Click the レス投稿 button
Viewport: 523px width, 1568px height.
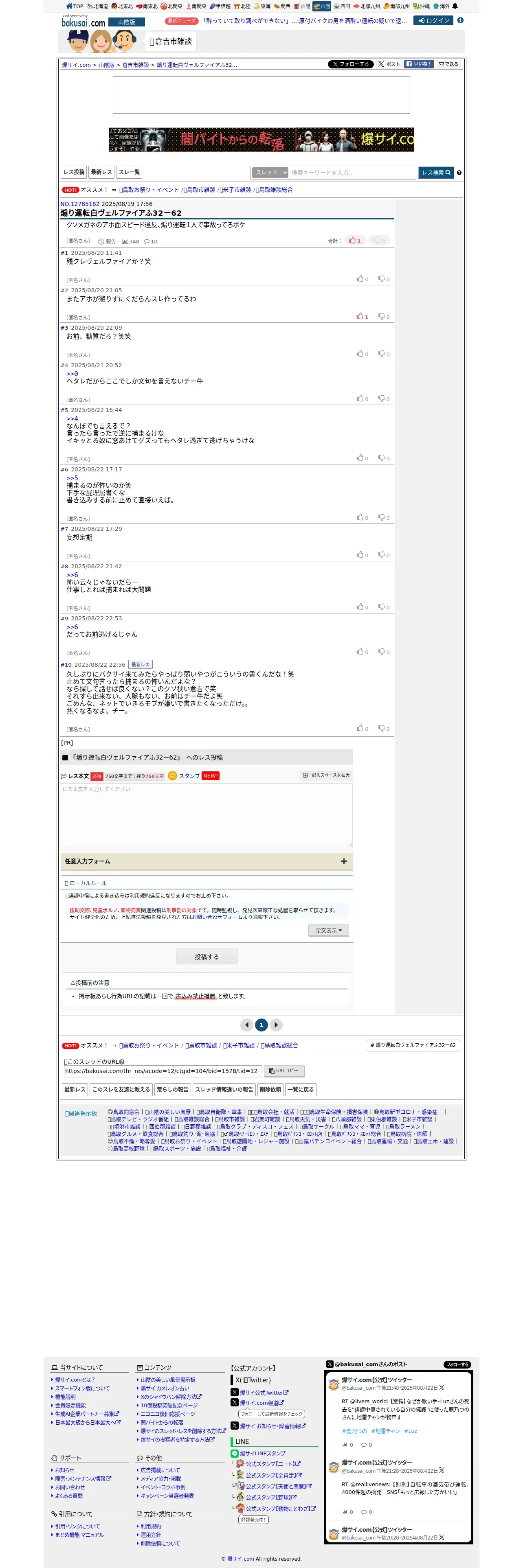[x=74, y=172]
